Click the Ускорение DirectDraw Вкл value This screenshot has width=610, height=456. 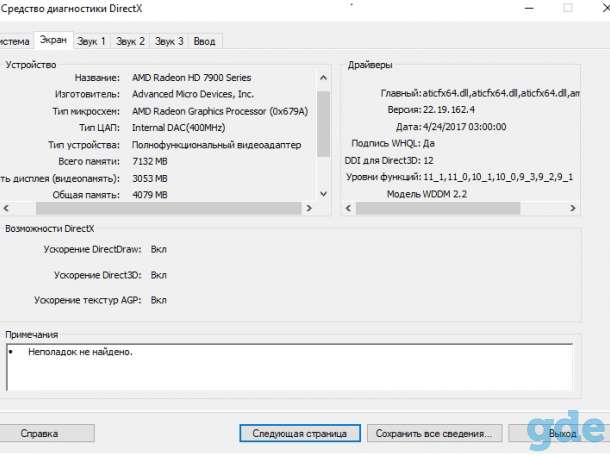159,249
